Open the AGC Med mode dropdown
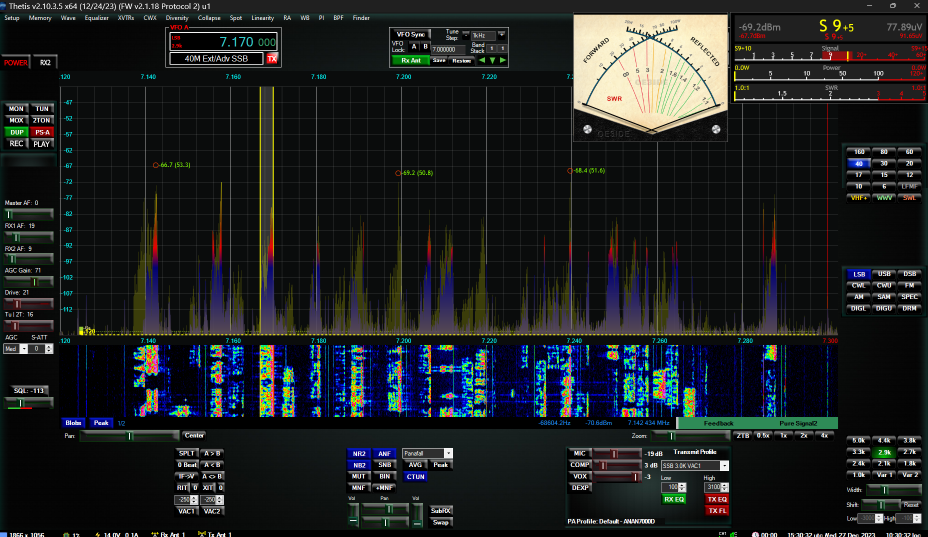928x537 pixels. tap(24, 349)
